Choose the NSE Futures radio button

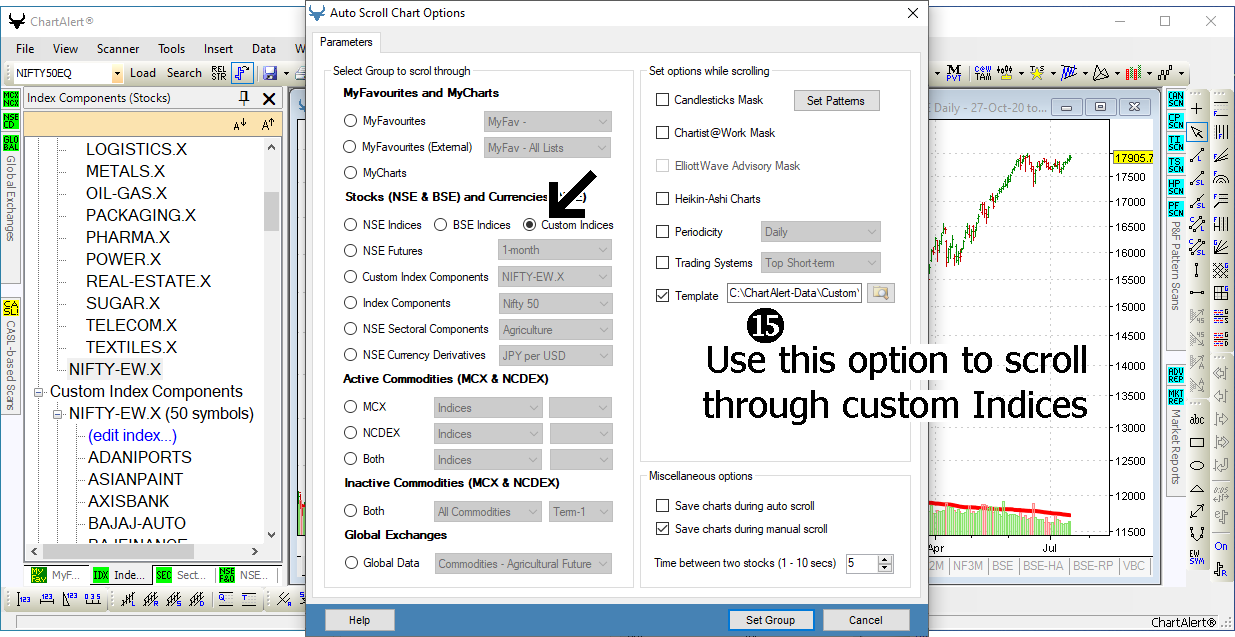[x=350, y=251]
